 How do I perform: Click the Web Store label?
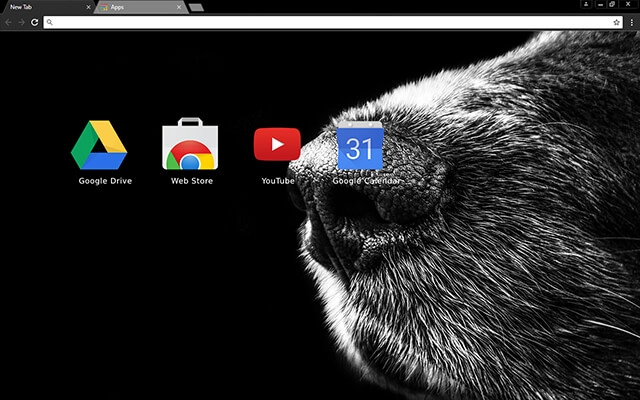click(x=192, y=181)
